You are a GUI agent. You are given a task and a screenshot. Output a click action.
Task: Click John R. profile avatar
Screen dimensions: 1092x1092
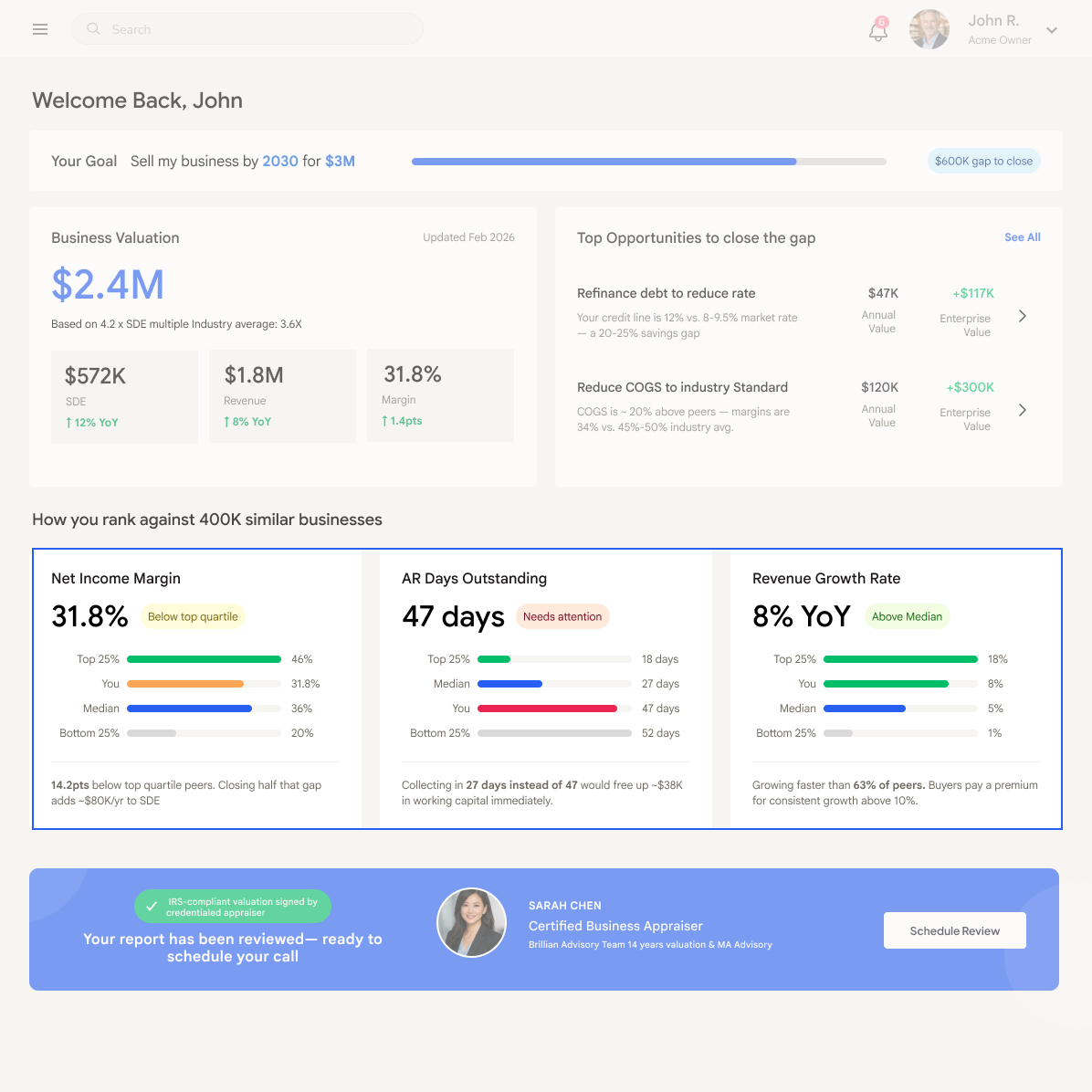[x=929, y=29]
